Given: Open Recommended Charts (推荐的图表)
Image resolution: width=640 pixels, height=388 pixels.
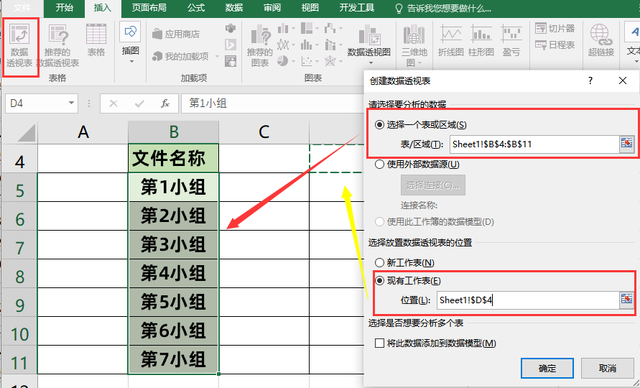Looking at the screenshot, I should tap(260, 46).
